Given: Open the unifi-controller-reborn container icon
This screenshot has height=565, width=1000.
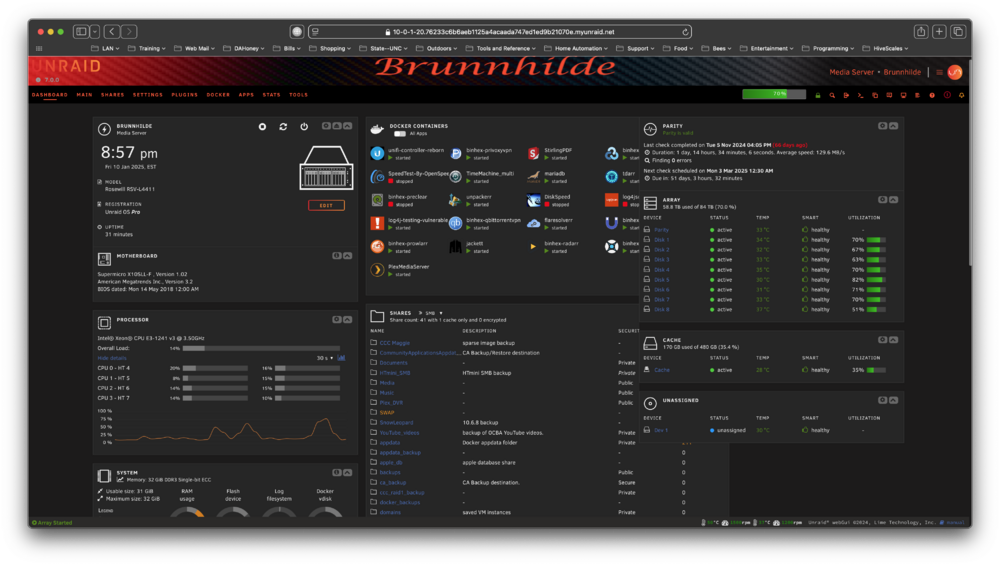Looking at the screenshot, I should pos(378,153).
